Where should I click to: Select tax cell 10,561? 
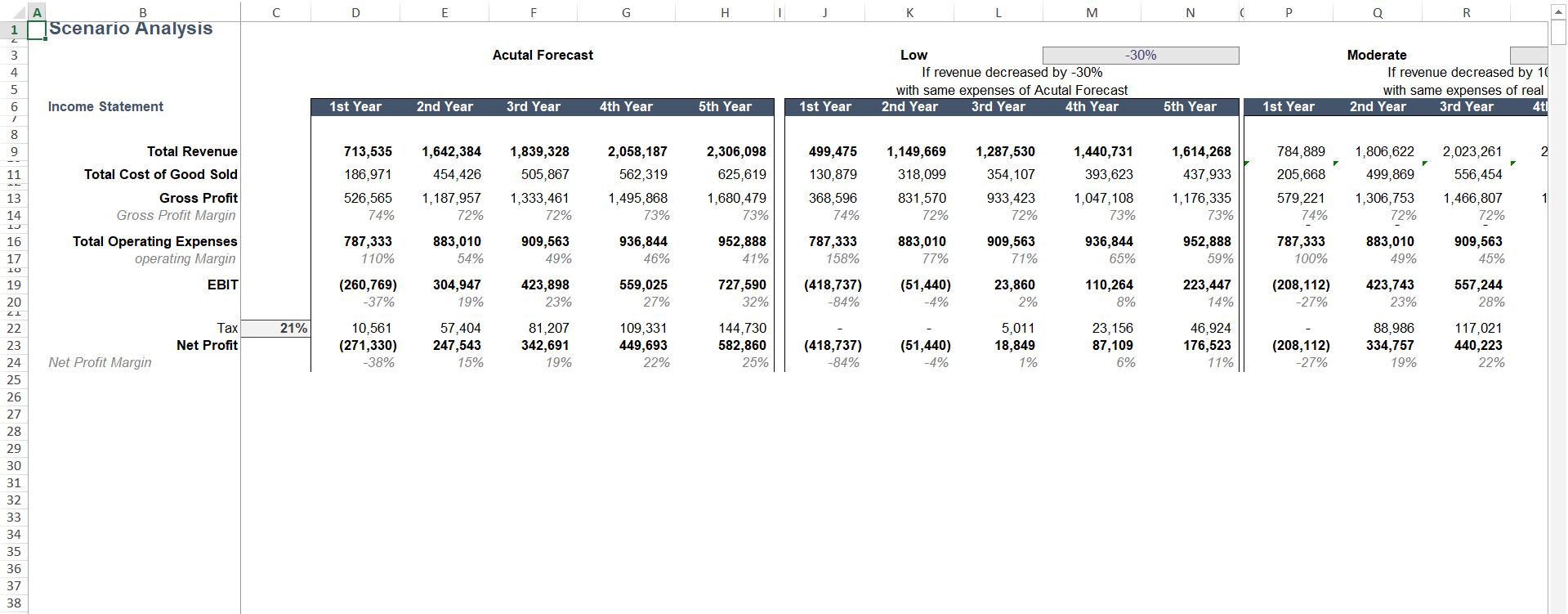click(x=371, y=328)
